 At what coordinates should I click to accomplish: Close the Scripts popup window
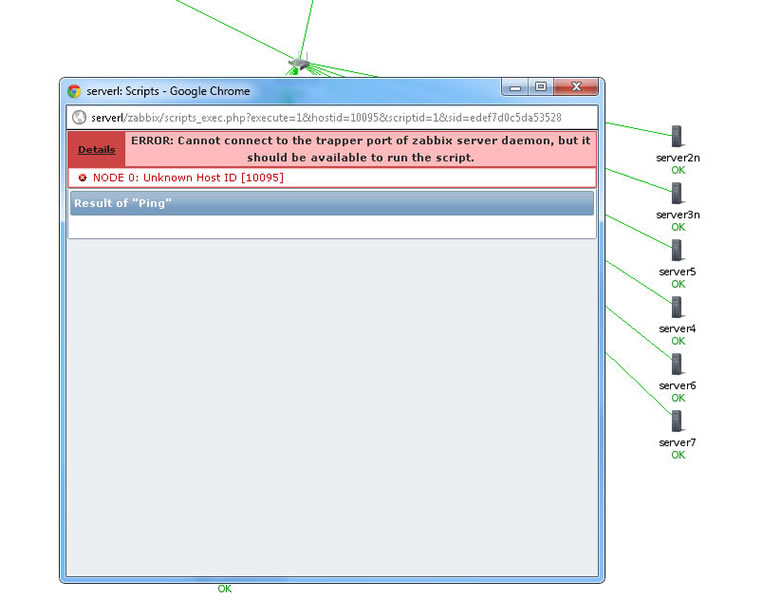tap(576, 87)
